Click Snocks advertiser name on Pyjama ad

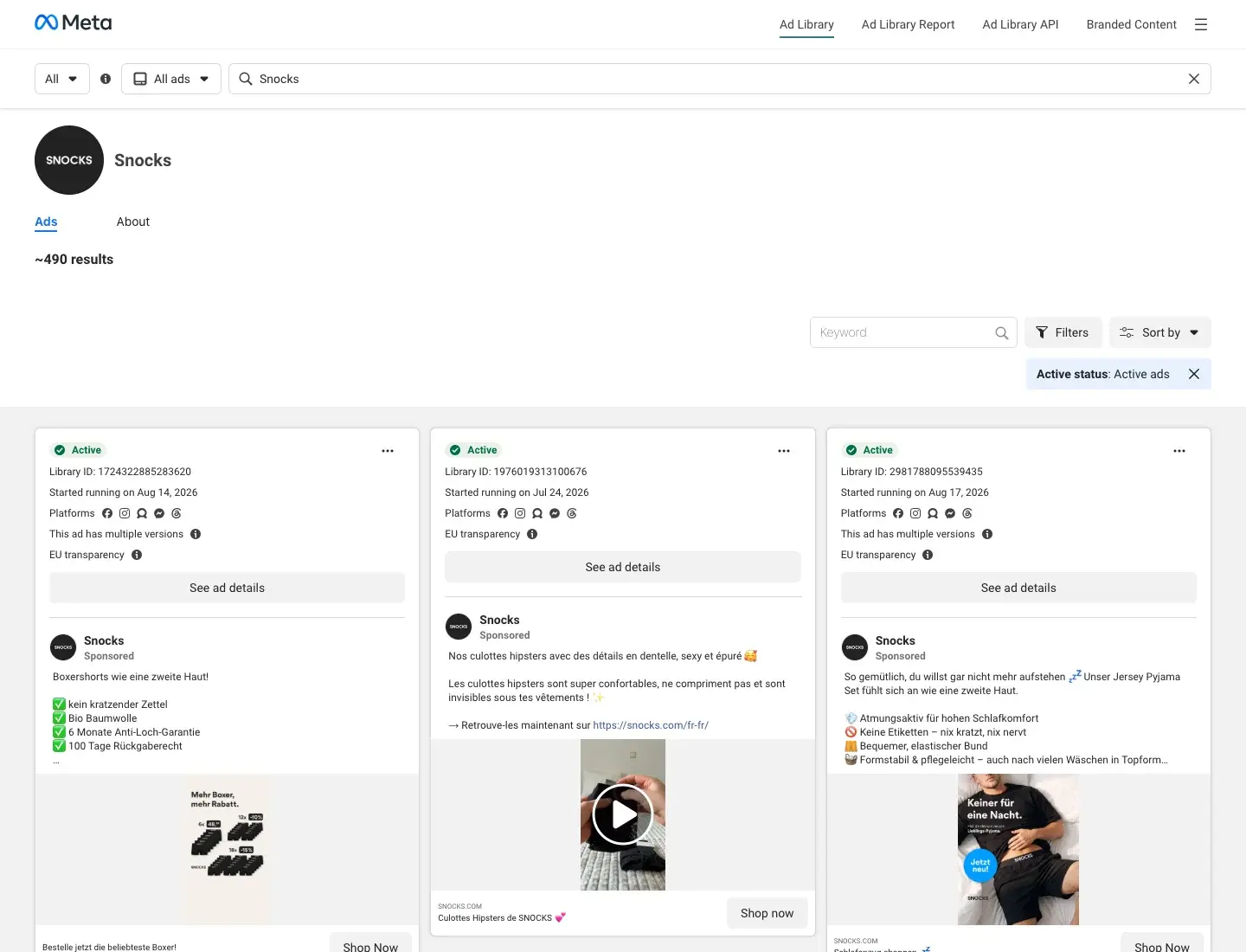(895, 640)
